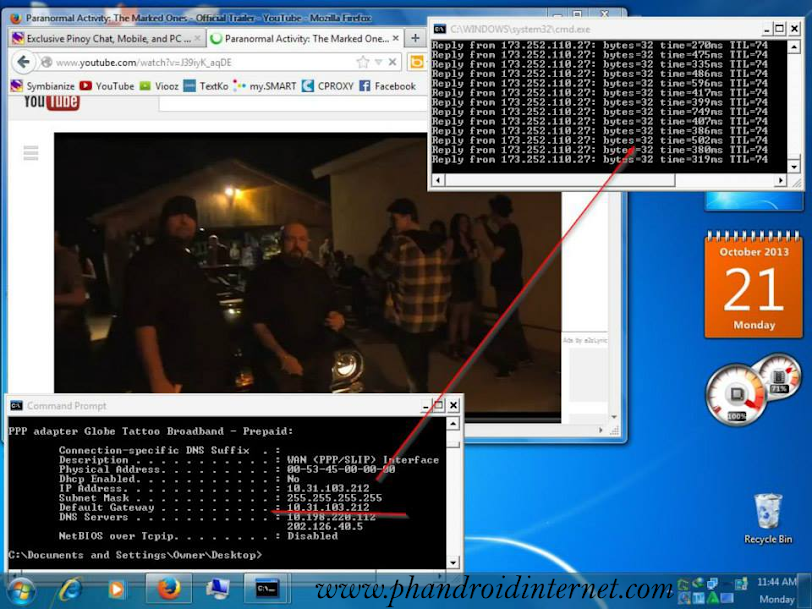Image resolution: width=812 pixels, height=609 pixels.
Task: Open the Windows Start orb
Action: click(21, 592)
